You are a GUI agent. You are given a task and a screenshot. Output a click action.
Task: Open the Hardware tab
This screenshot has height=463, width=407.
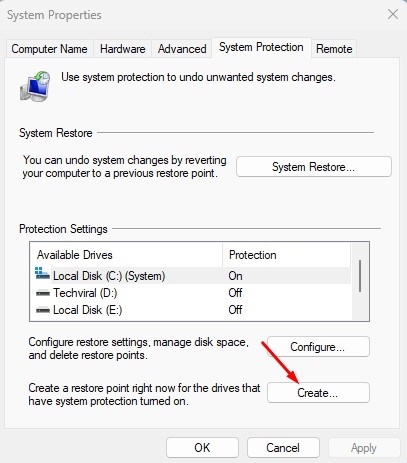pos(122,49)
